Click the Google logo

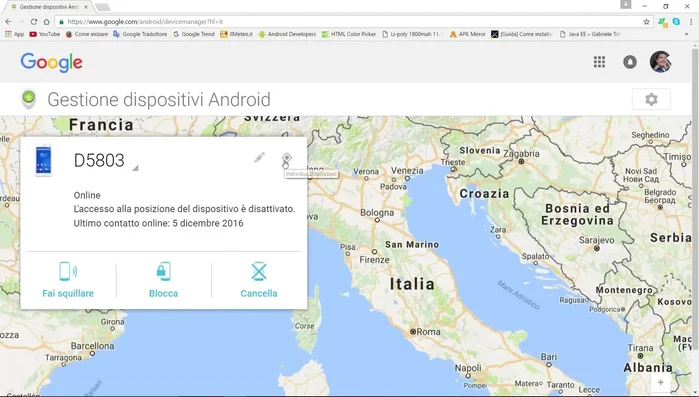click(x=51, y=62)
